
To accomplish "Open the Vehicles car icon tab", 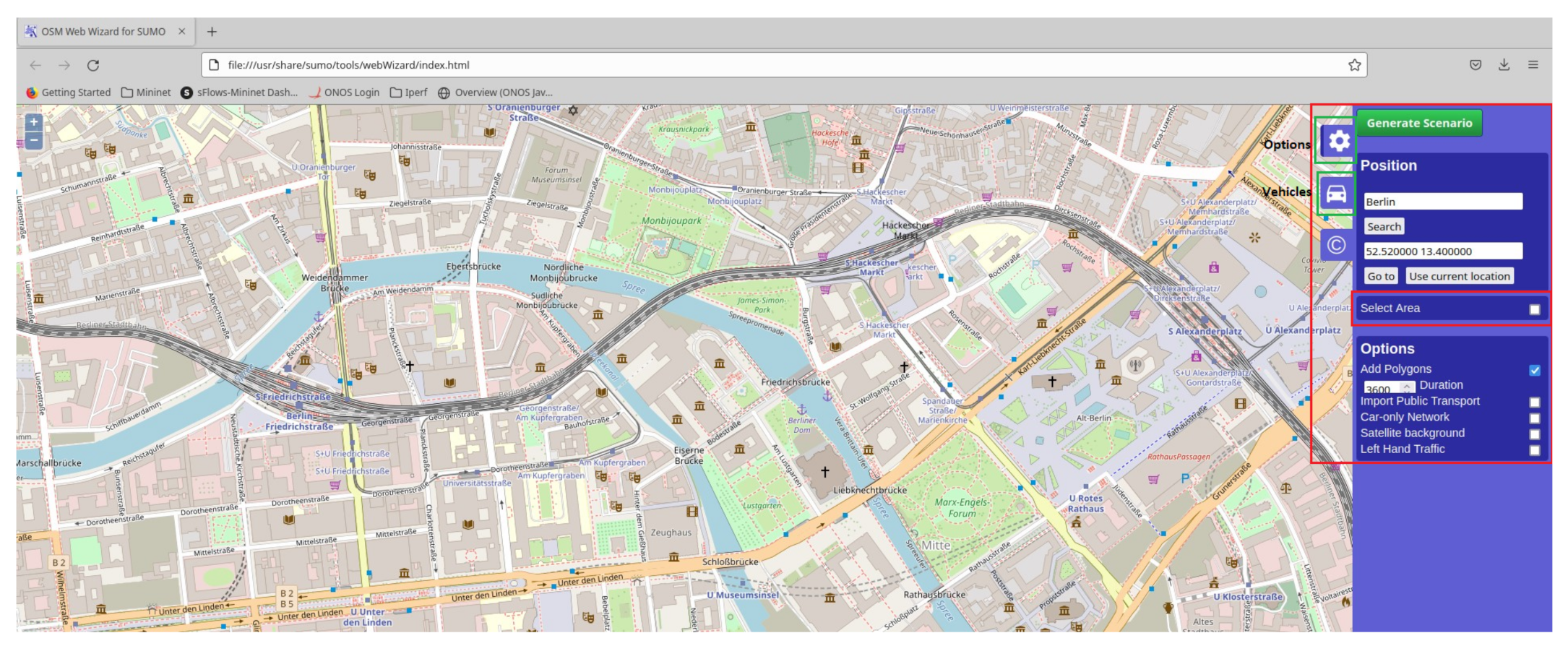I will pyautogui.click(x=1336, y=194).
